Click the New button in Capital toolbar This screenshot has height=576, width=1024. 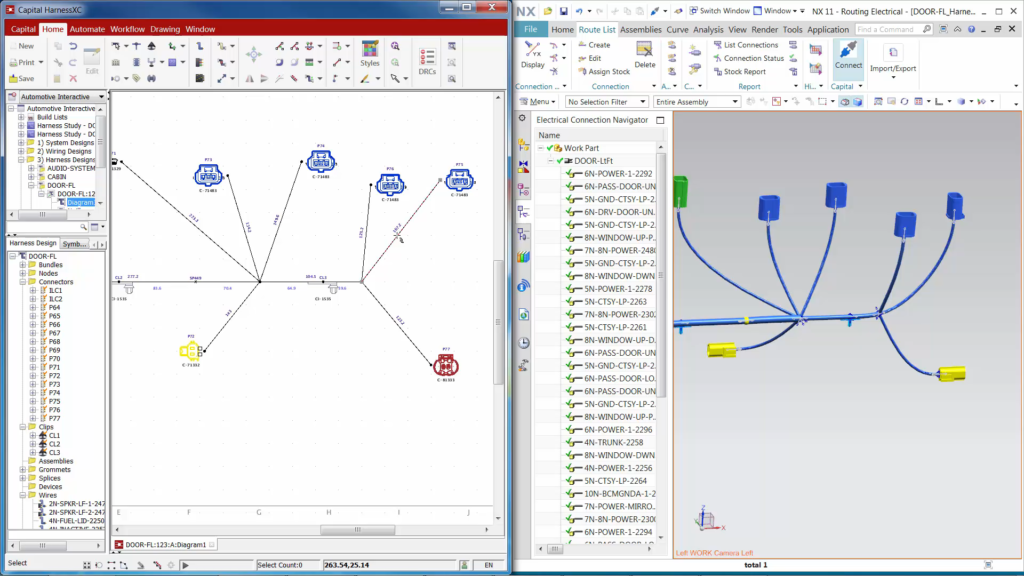point(22,46)
